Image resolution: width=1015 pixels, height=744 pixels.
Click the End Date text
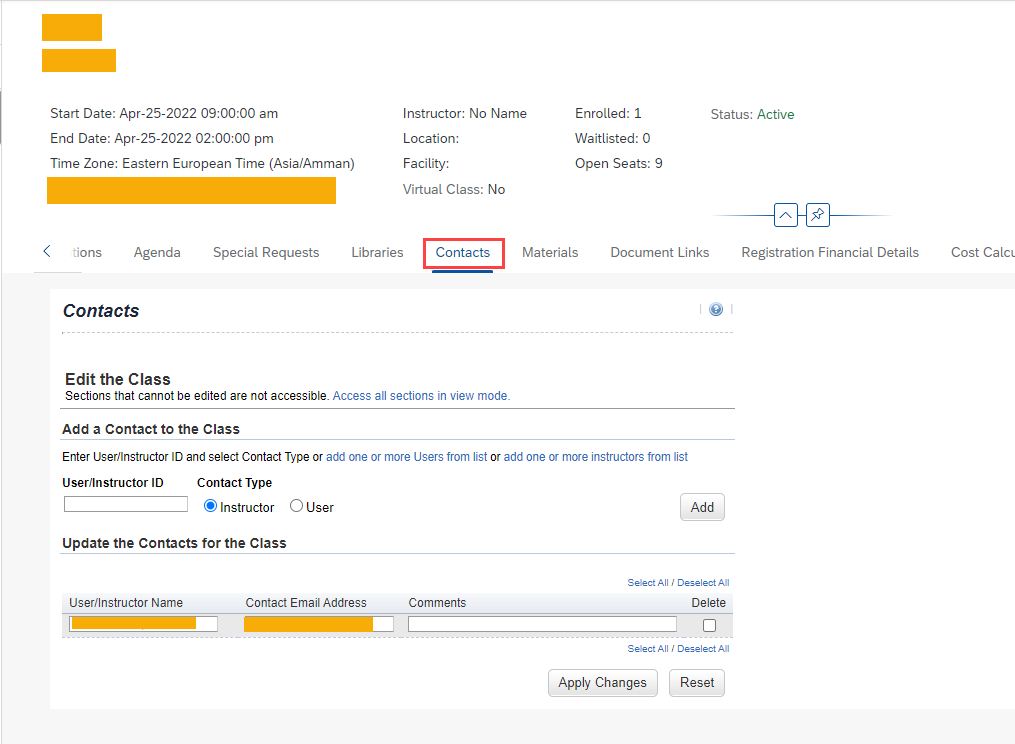(162, 138)
